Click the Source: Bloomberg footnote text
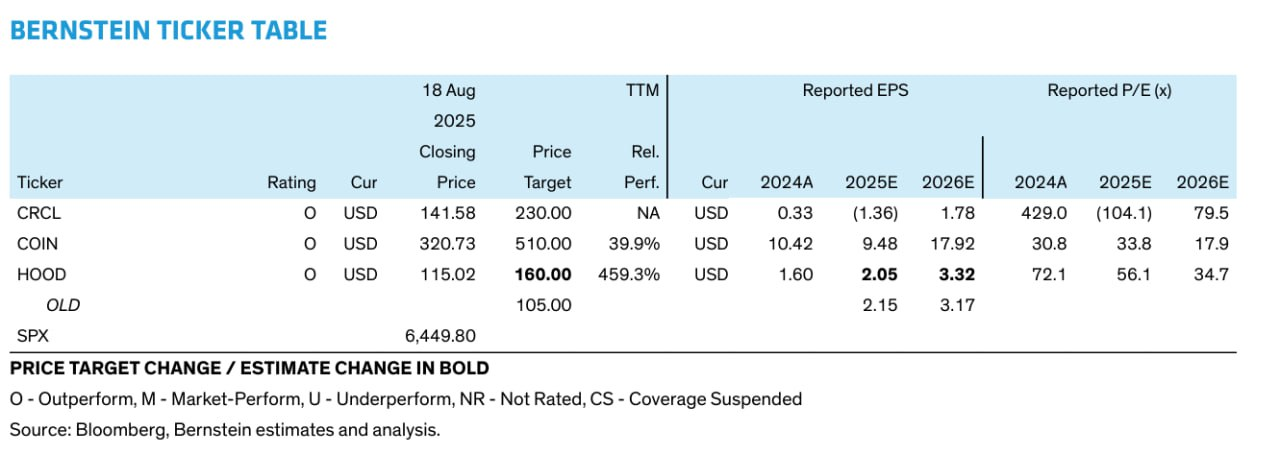 [225, 430]
